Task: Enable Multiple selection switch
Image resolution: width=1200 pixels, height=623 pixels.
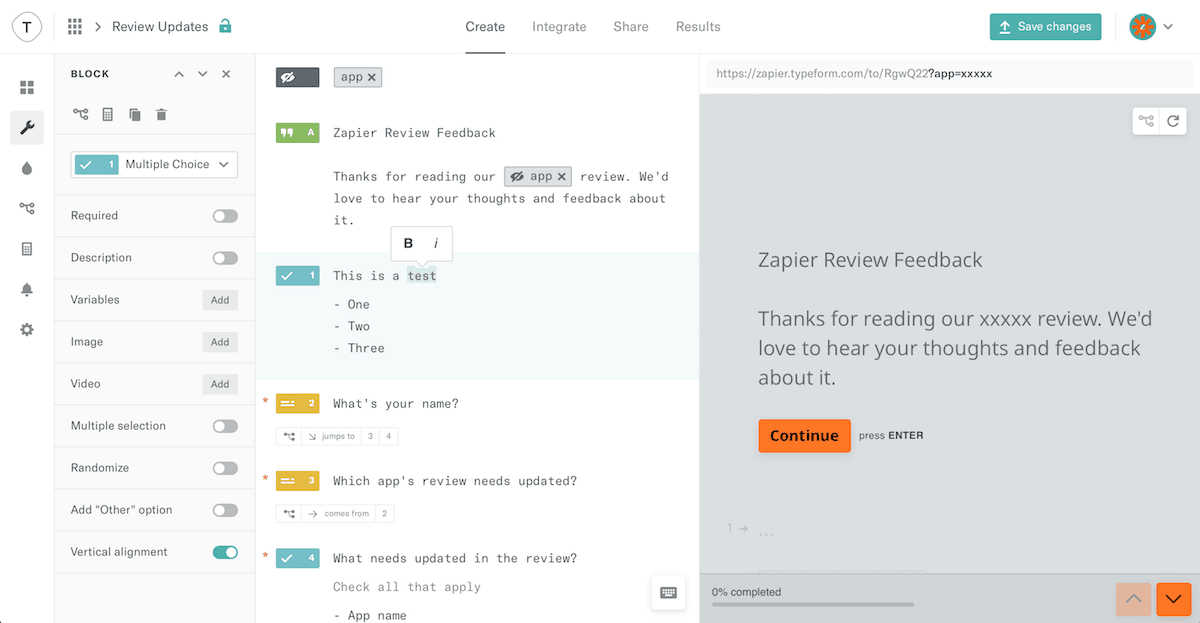Action: point(225,426)
